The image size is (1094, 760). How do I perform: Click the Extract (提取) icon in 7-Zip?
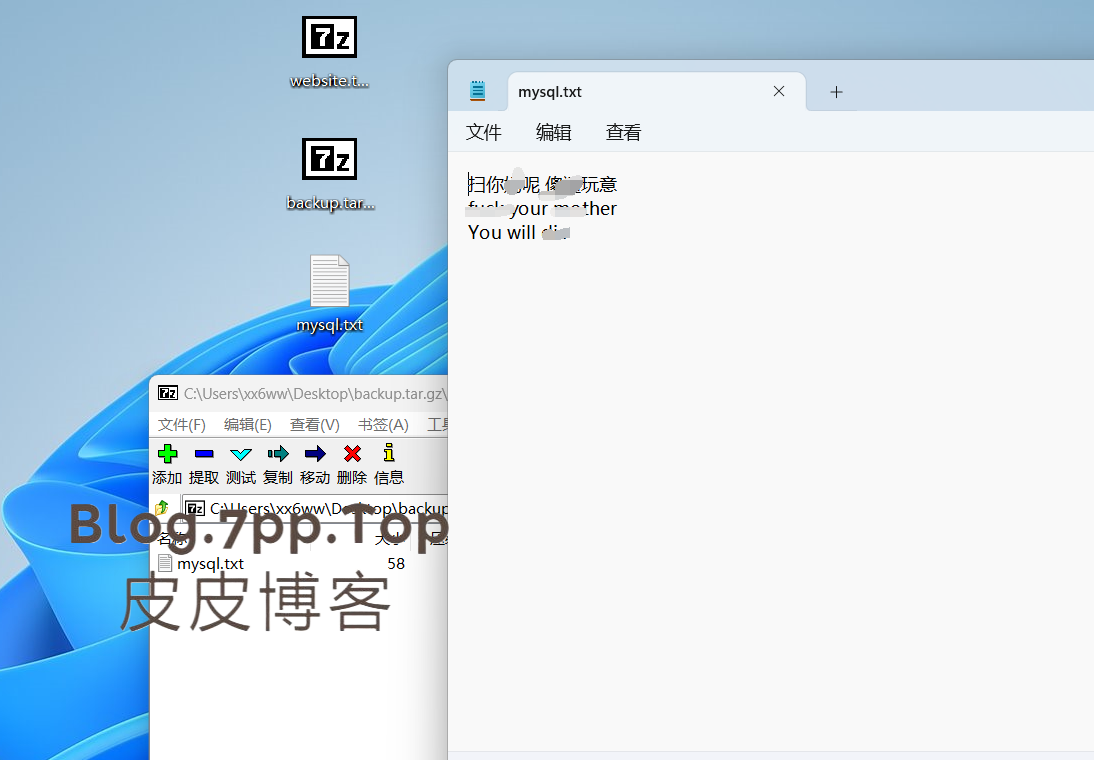click(x=203, y=463)
